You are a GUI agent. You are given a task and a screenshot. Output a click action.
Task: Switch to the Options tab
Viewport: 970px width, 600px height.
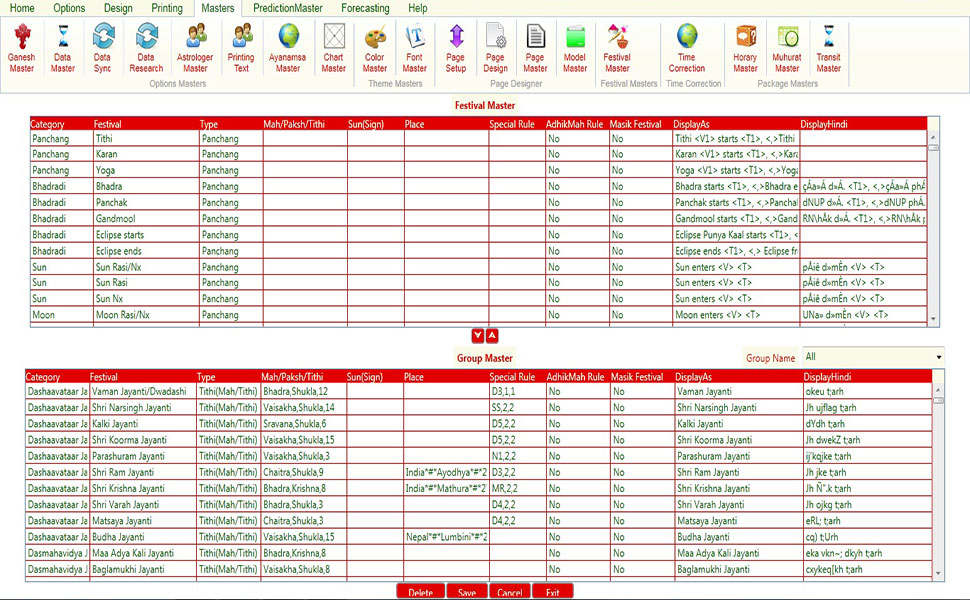pyautogui.click(x=69, y=8)
